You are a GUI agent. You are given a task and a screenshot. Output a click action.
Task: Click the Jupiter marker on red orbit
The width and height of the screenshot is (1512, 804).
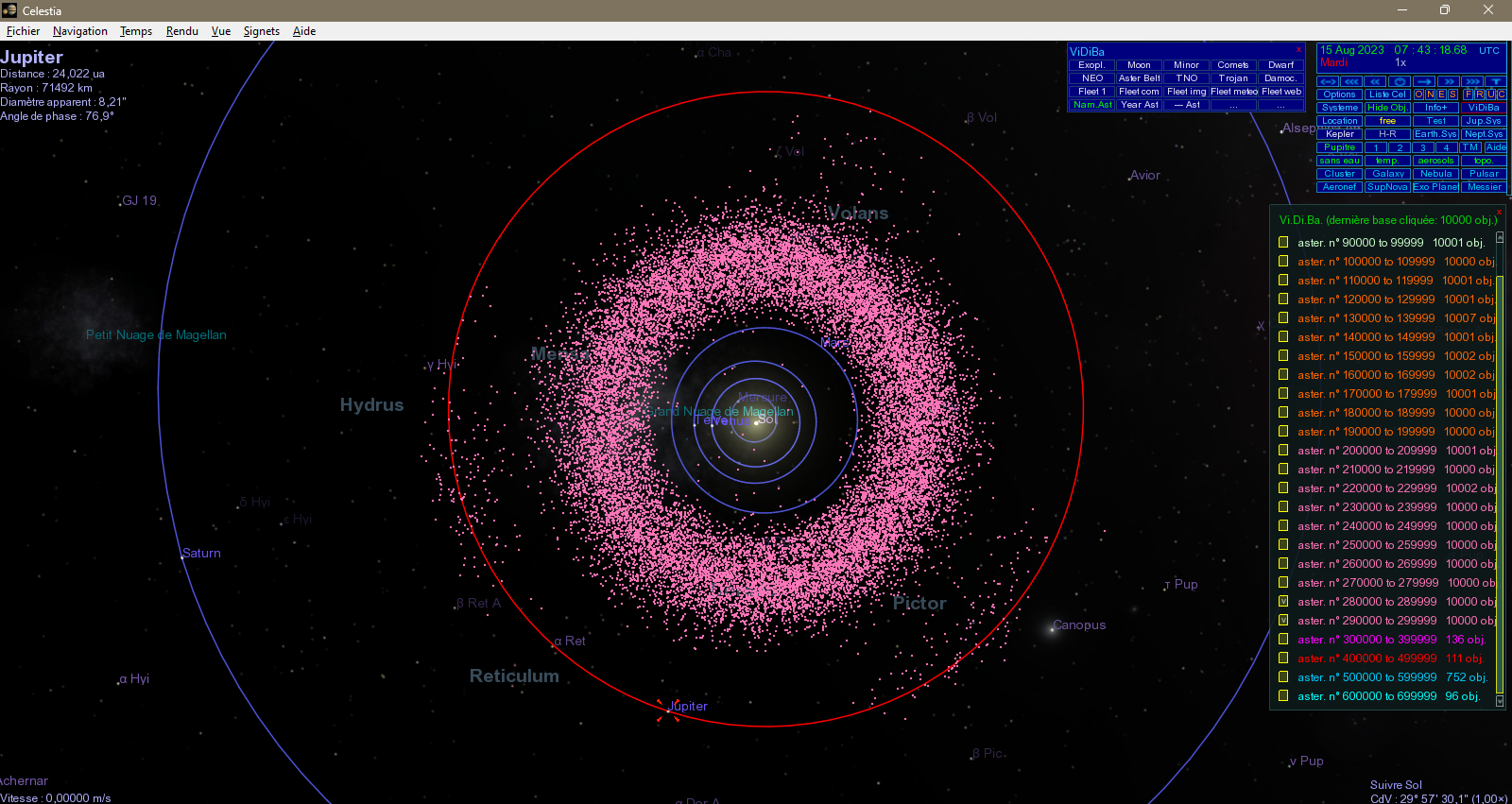(668, 710)
